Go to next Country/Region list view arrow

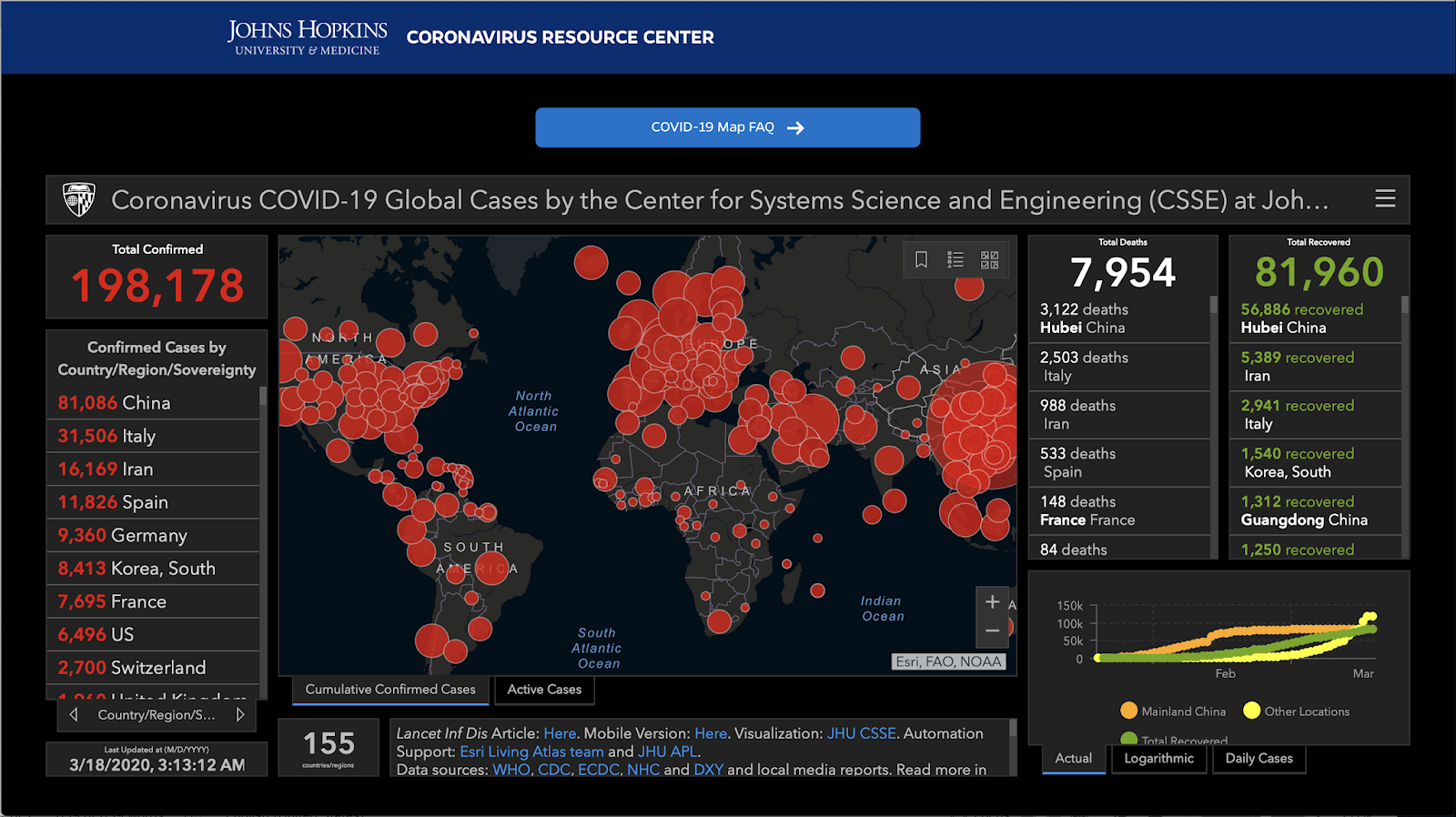click(240, 715)
